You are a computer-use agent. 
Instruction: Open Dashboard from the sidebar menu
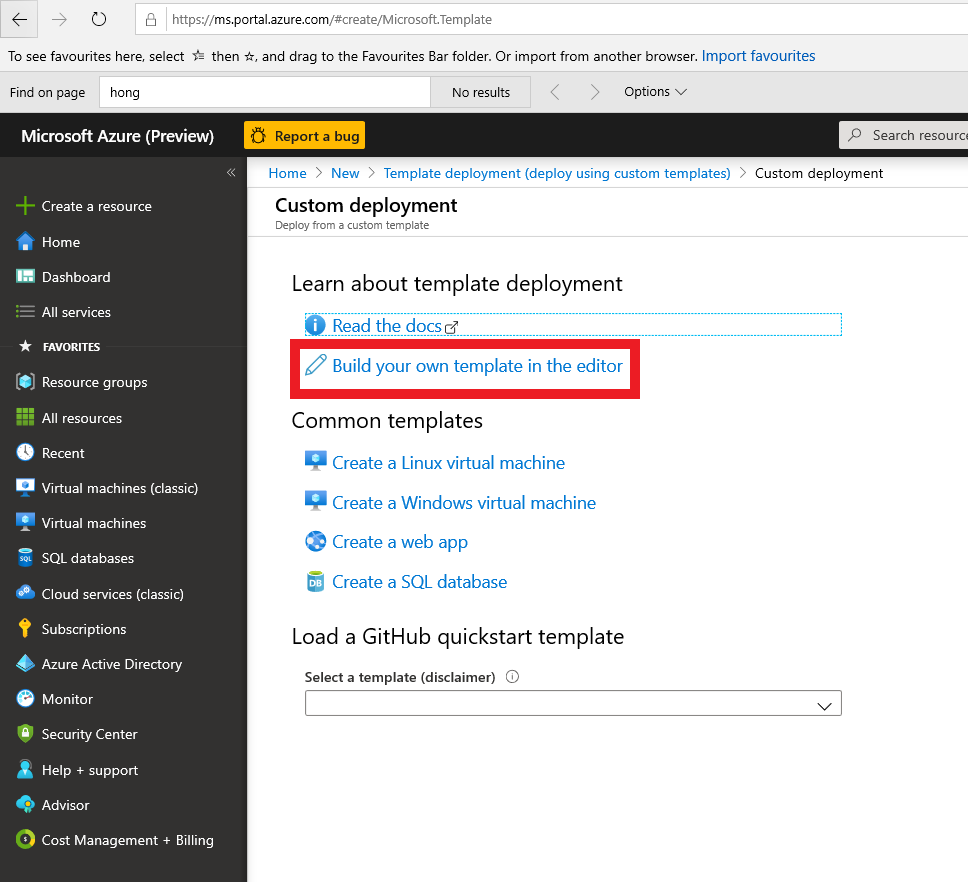(x=76, y=277)
